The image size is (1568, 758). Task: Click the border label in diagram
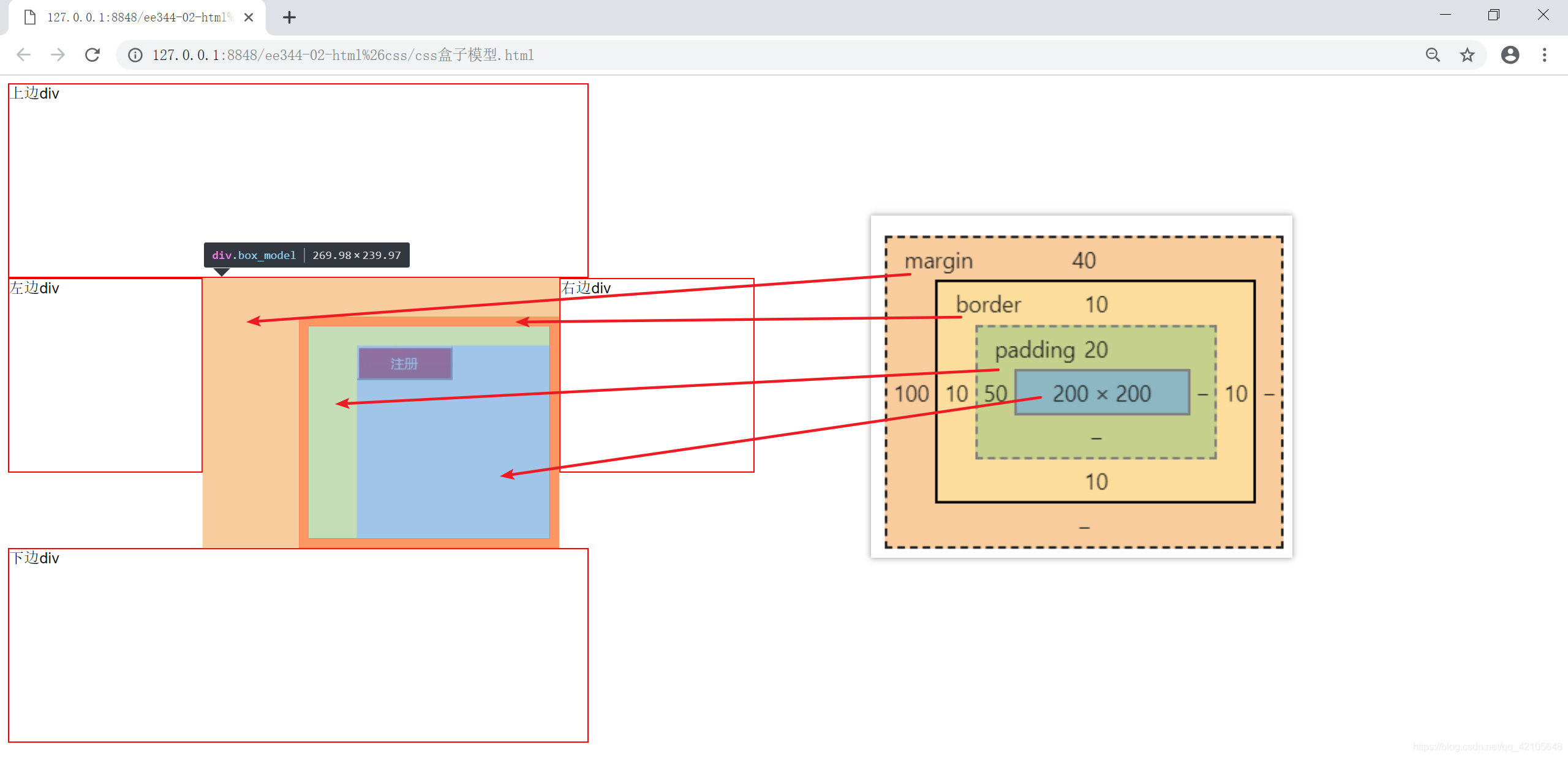coord(989,305)
